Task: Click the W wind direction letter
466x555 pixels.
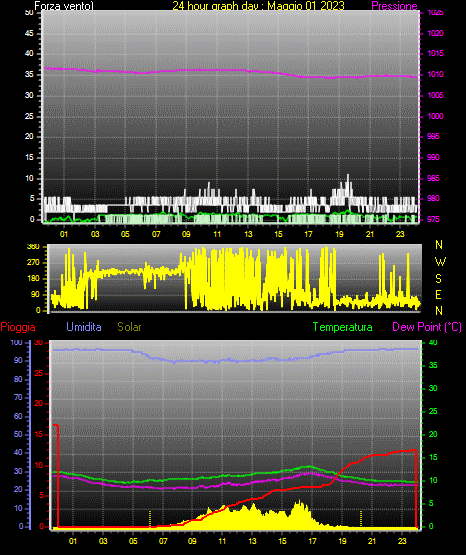Action: tap(440, 262)
